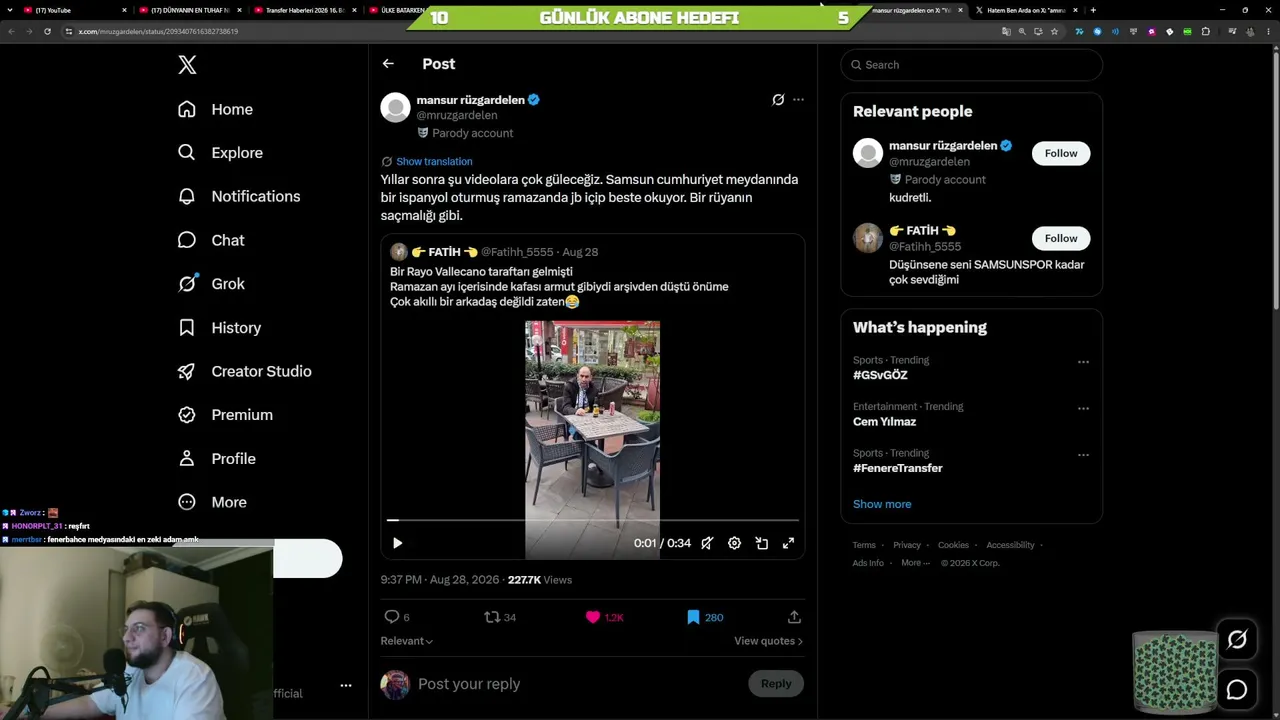The height and width of the screenshot is (720, 1280).
Task: Open Profile from the sidebar
Action: 216,459
